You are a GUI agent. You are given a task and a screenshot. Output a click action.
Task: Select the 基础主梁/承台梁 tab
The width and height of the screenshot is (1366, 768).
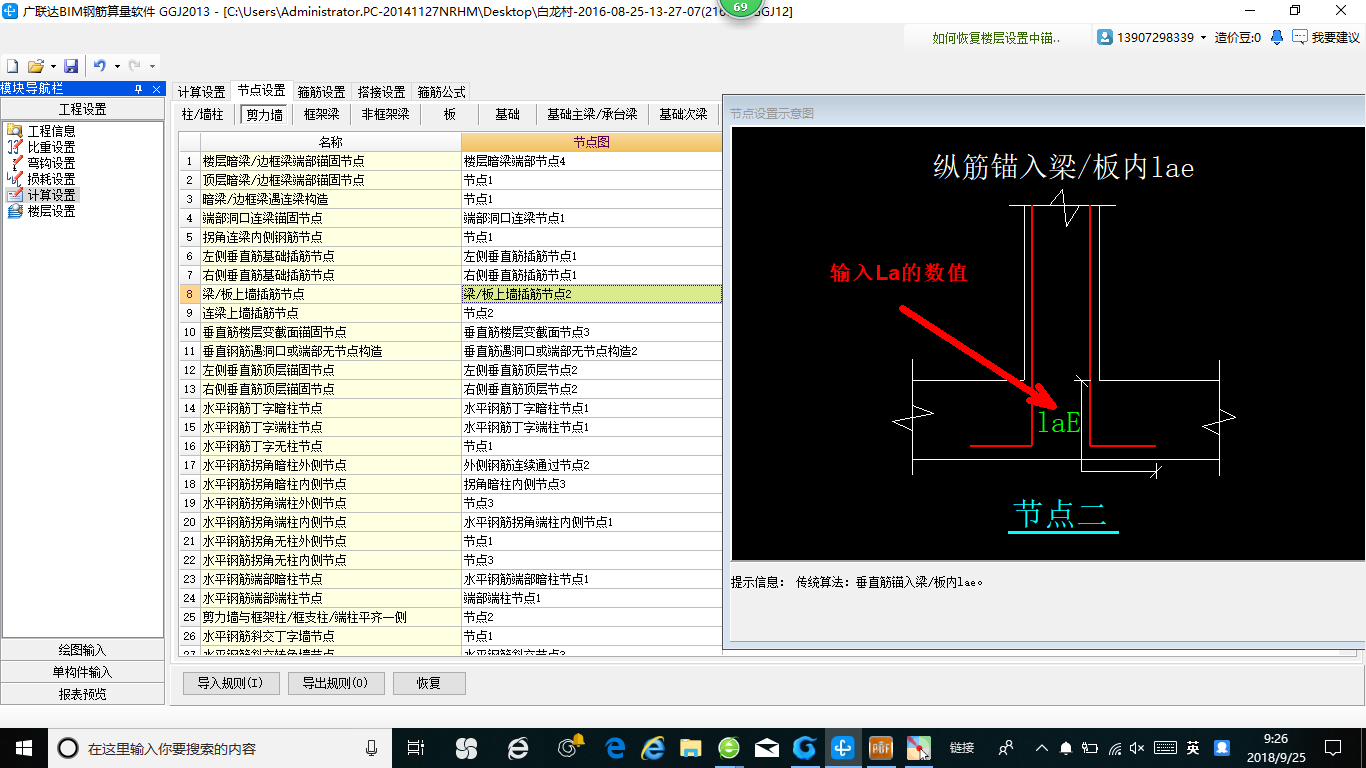tap(592, 114)
